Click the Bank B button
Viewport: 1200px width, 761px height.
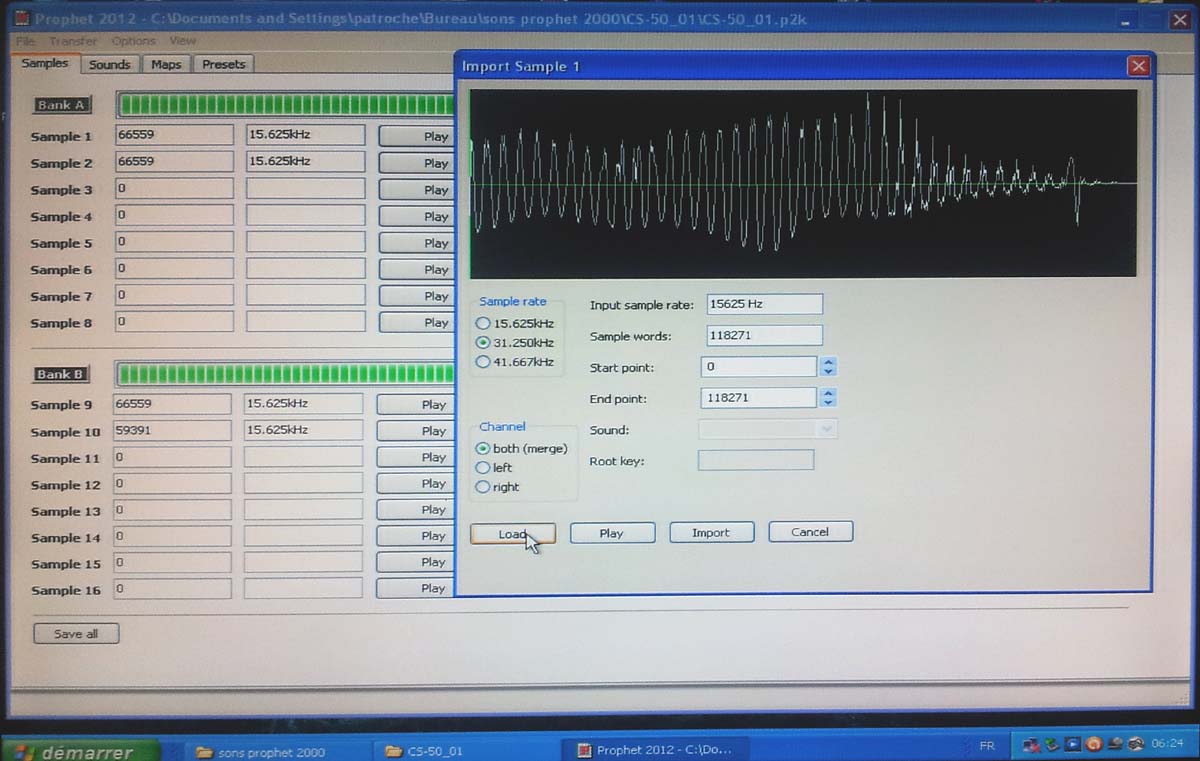61,374
